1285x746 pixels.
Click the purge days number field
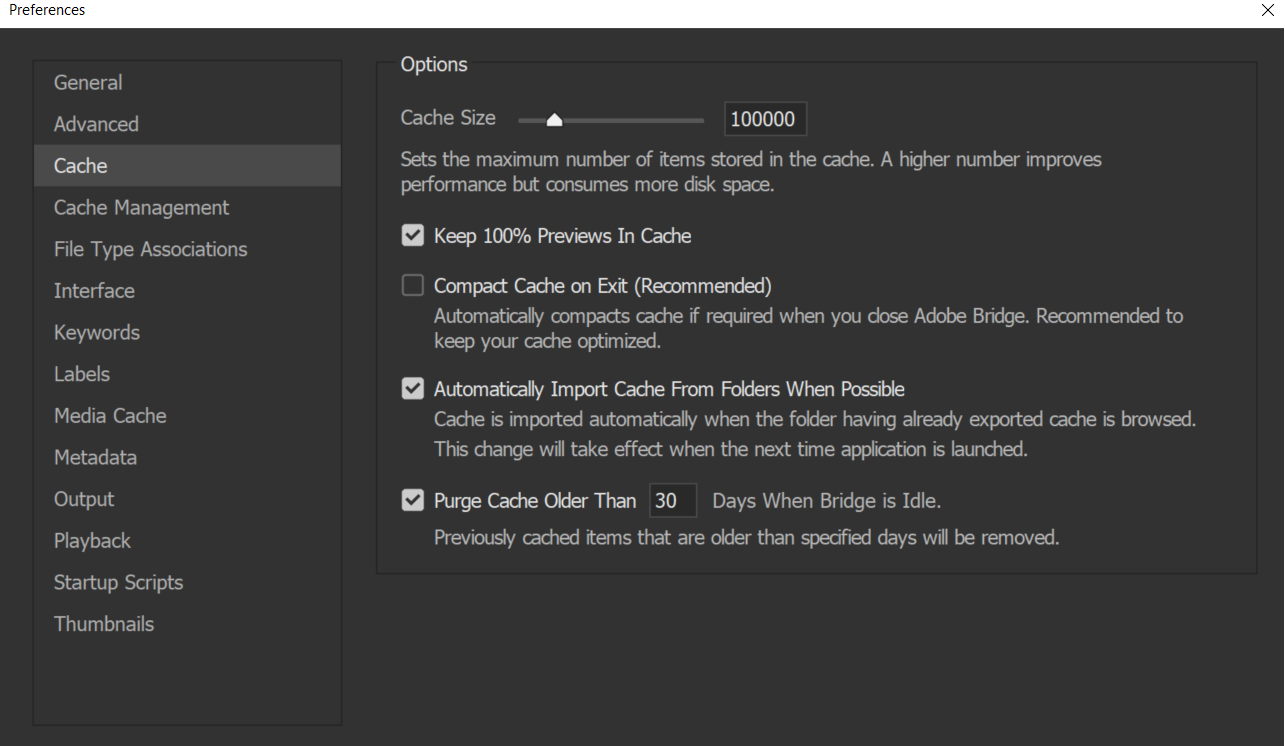coord(672,500)
